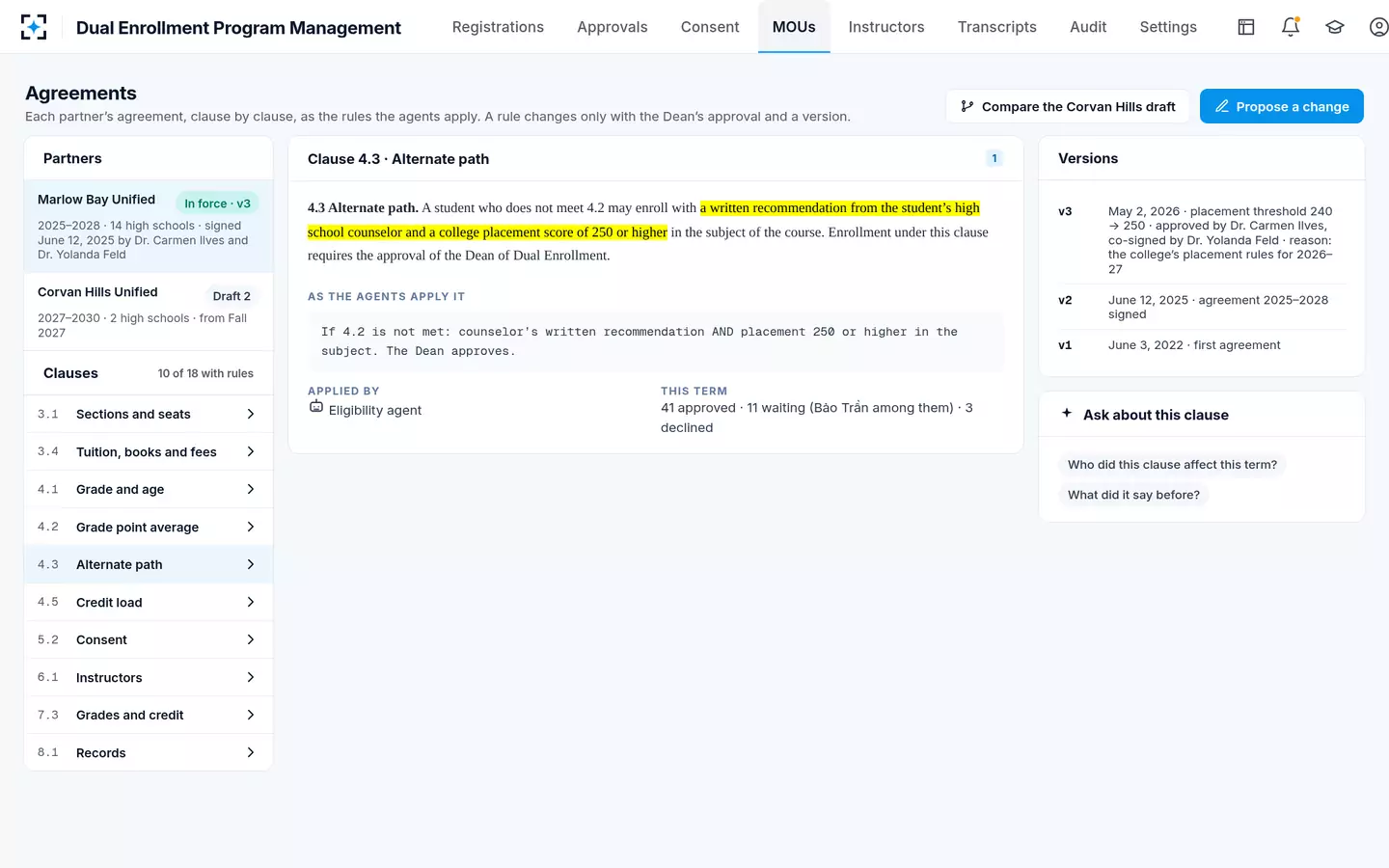Expand the Tuition, books and fees clause
Viewport: 1389px width, 868px height.
coord(149,451)
